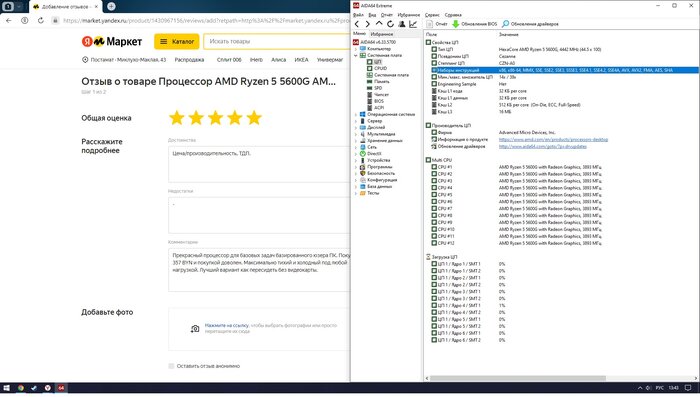This screenshot has width=700, height=397.
Task: Click the user silhouette icon in AIDA64 toolbar
Action: pos(401,24)
